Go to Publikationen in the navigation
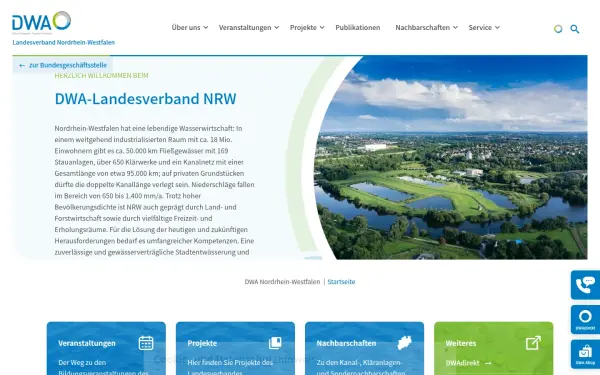600x375 pixels. [358, 28]
